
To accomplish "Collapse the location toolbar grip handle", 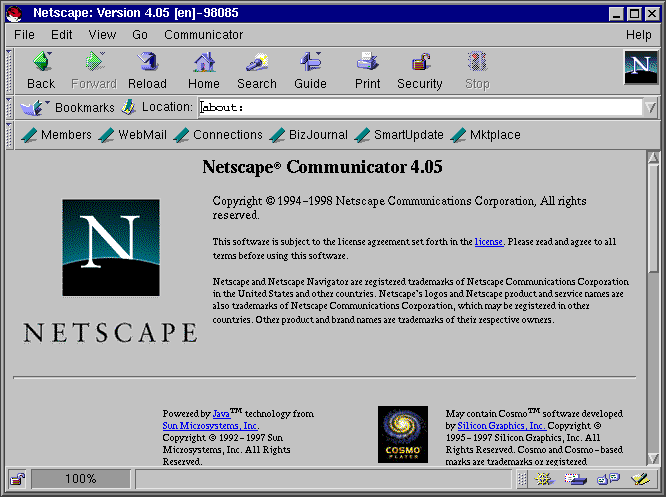I will coord(9,107).
